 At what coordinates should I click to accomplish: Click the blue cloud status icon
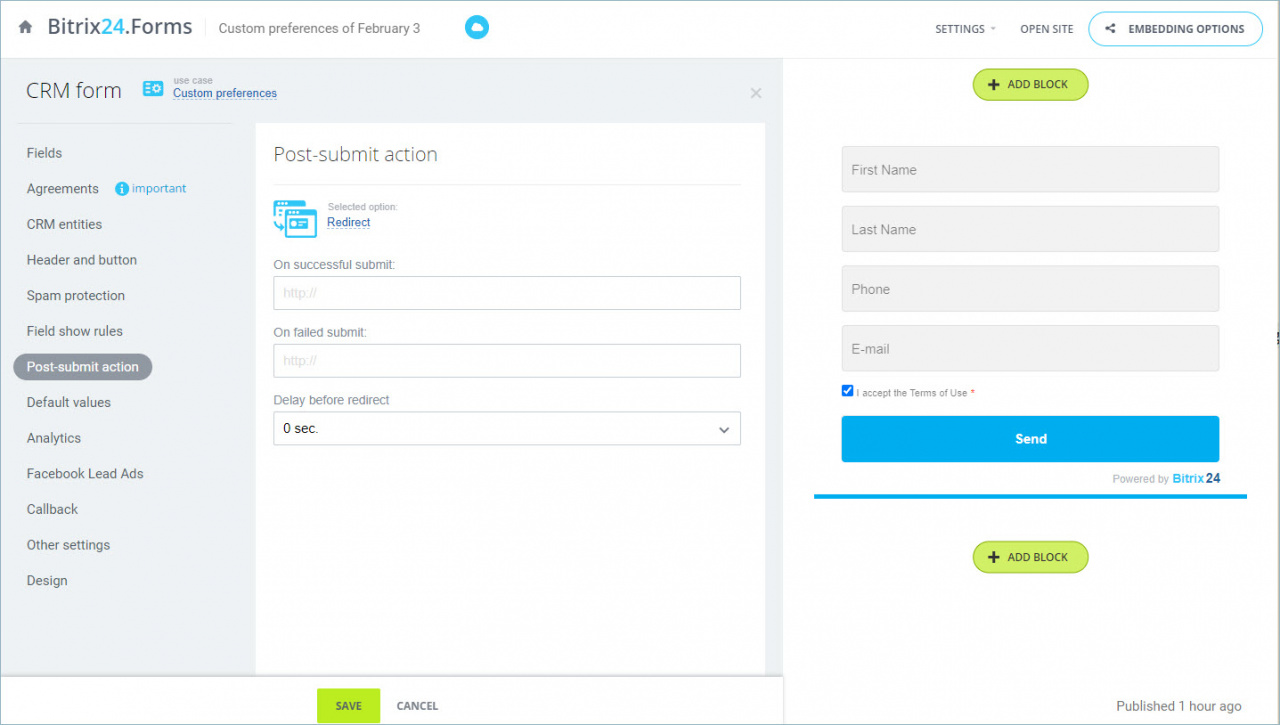coord(477,28)
